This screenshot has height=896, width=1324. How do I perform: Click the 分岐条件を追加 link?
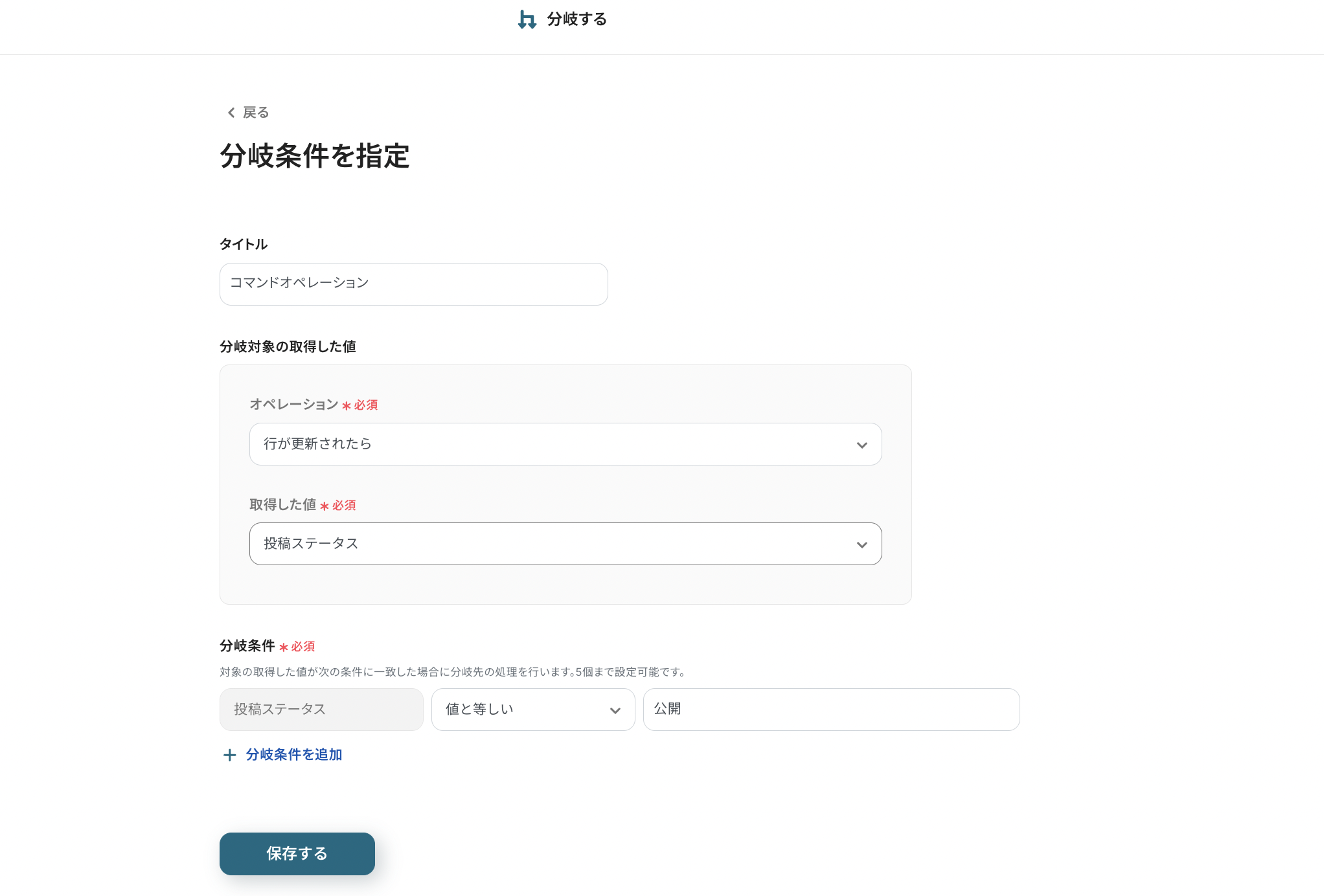click(293, 755)
